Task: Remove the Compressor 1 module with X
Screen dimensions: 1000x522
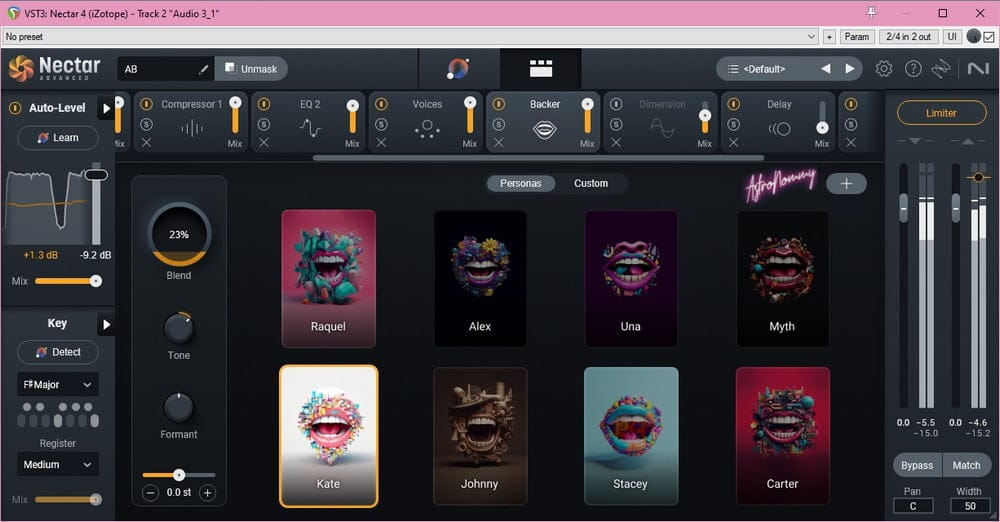Action: tap(146, 143)
